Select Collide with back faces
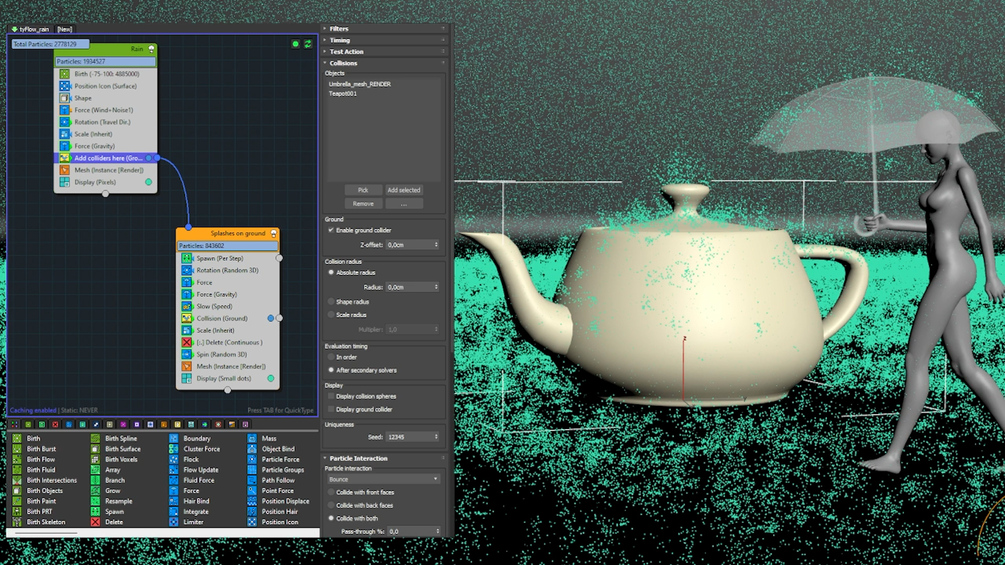This screenshot has height=565, width=1005. coord(331,505)
